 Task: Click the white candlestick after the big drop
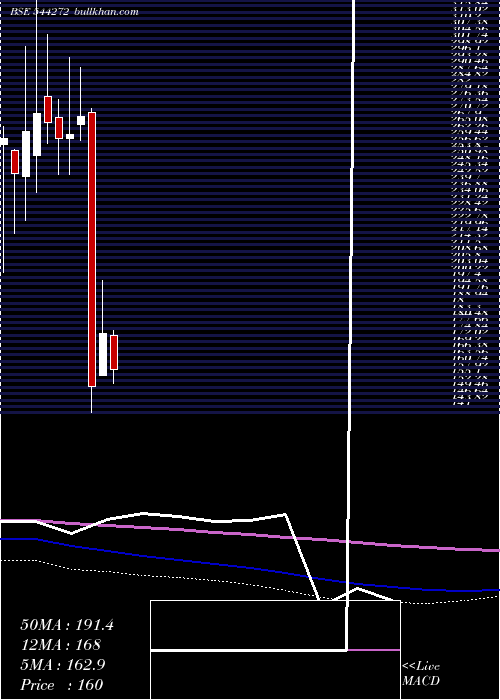click(103, 354)
